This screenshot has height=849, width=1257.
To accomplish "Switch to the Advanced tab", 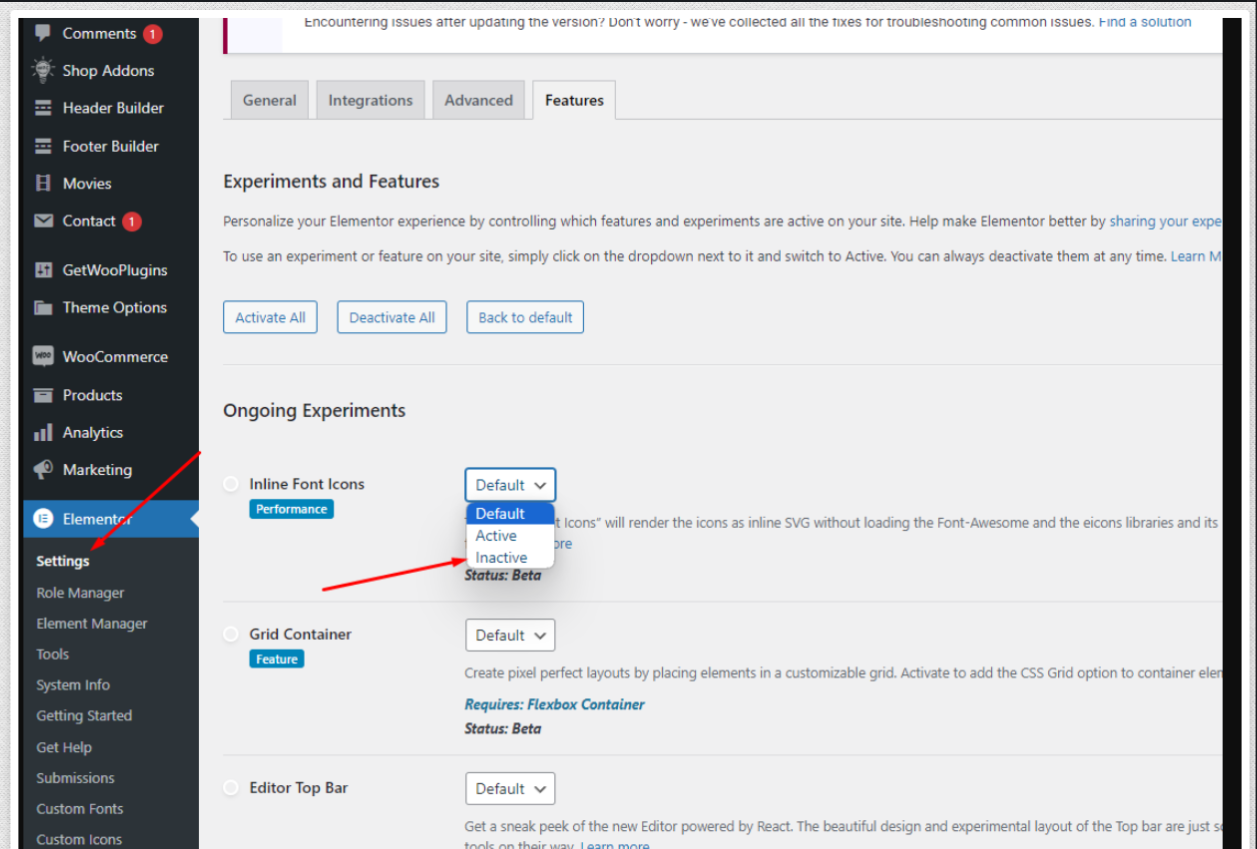I will [x=478, y=100].
